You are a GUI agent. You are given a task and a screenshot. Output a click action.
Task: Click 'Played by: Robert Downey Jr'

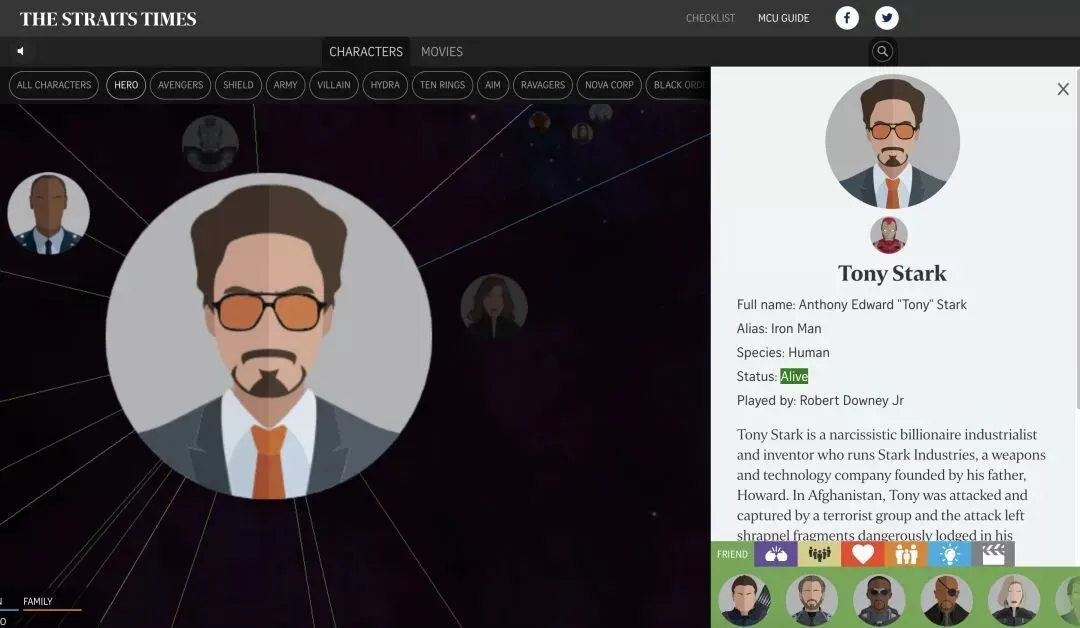pyautogui.click(x=820, y=401)
